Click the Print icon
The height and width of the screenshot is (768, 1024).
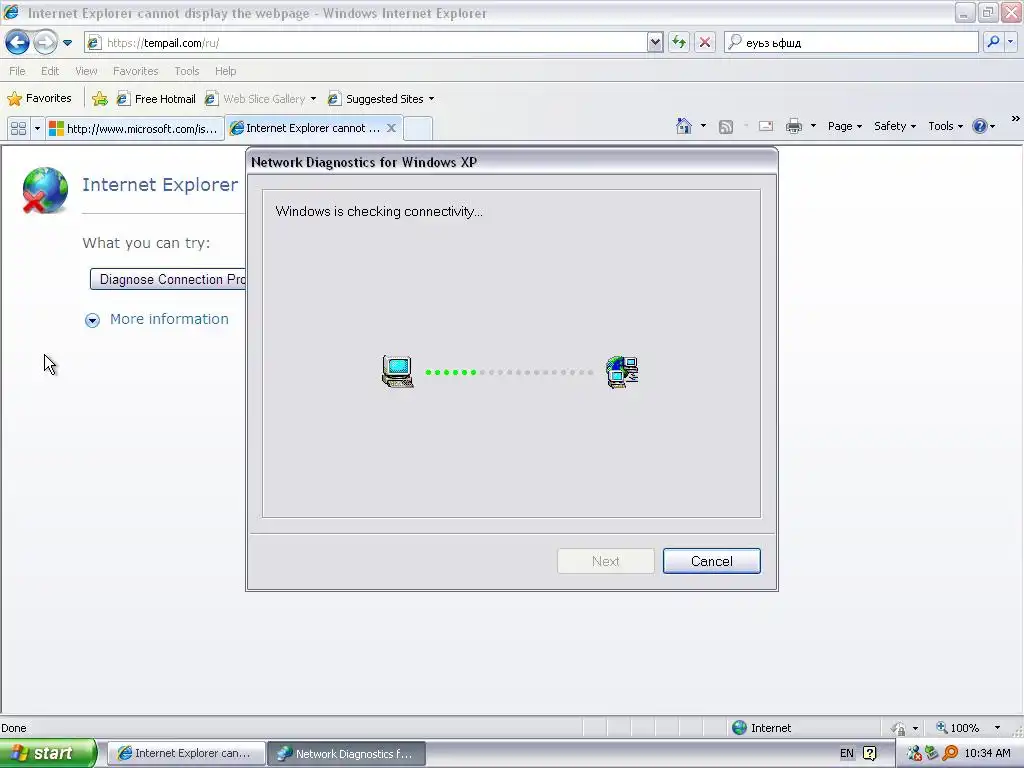(x=793, y=126)
